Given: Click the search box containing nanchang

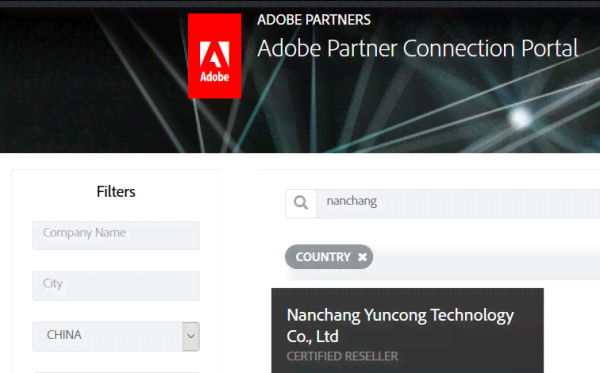Looking at the screenshot, I should [x=458, y=204].
